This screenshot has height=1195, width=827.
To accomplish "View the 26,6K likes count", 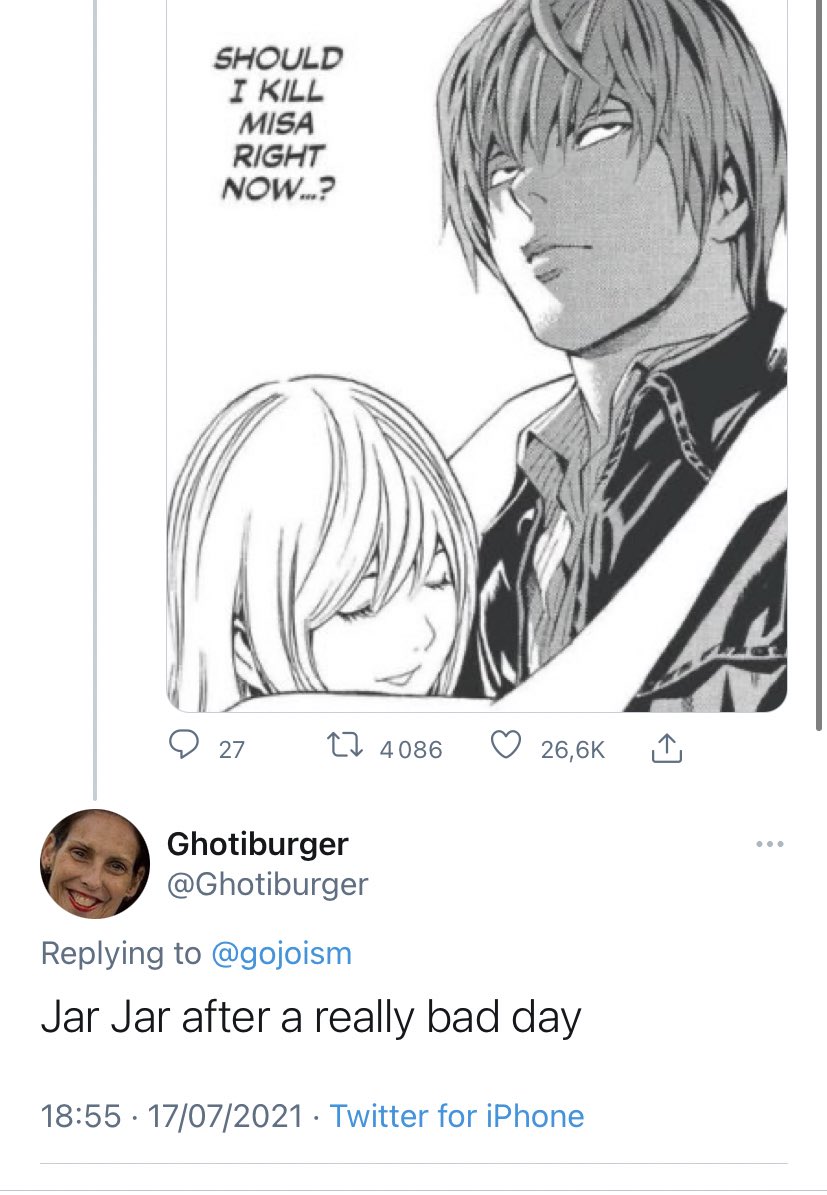I will click(572, 749).
